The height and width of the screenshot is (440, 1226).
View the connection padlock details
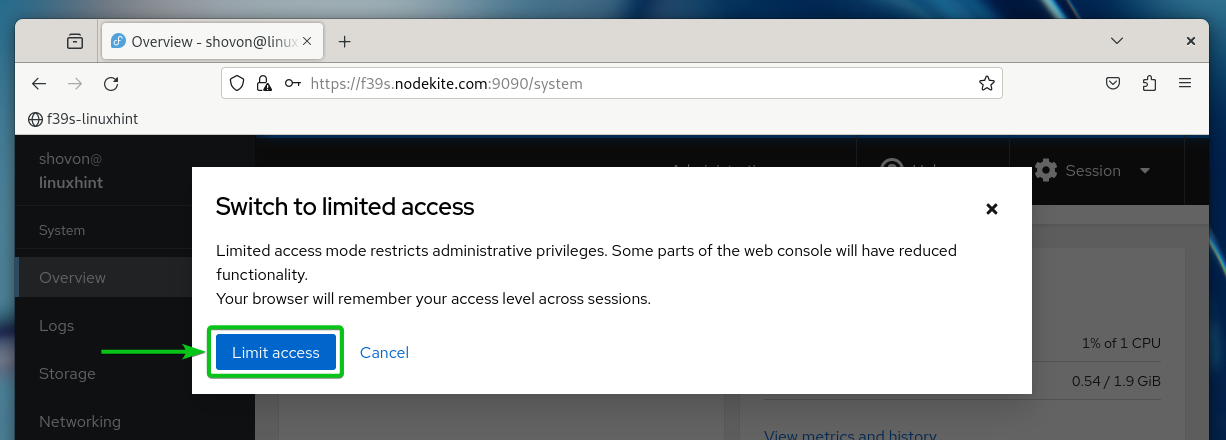(263, 84)
